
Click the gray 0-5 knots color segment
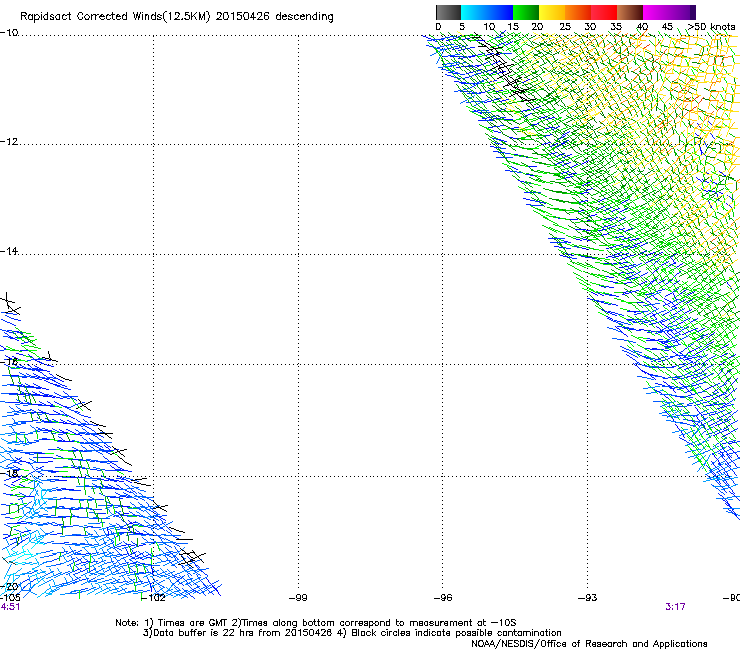click(x=448, y=12)
